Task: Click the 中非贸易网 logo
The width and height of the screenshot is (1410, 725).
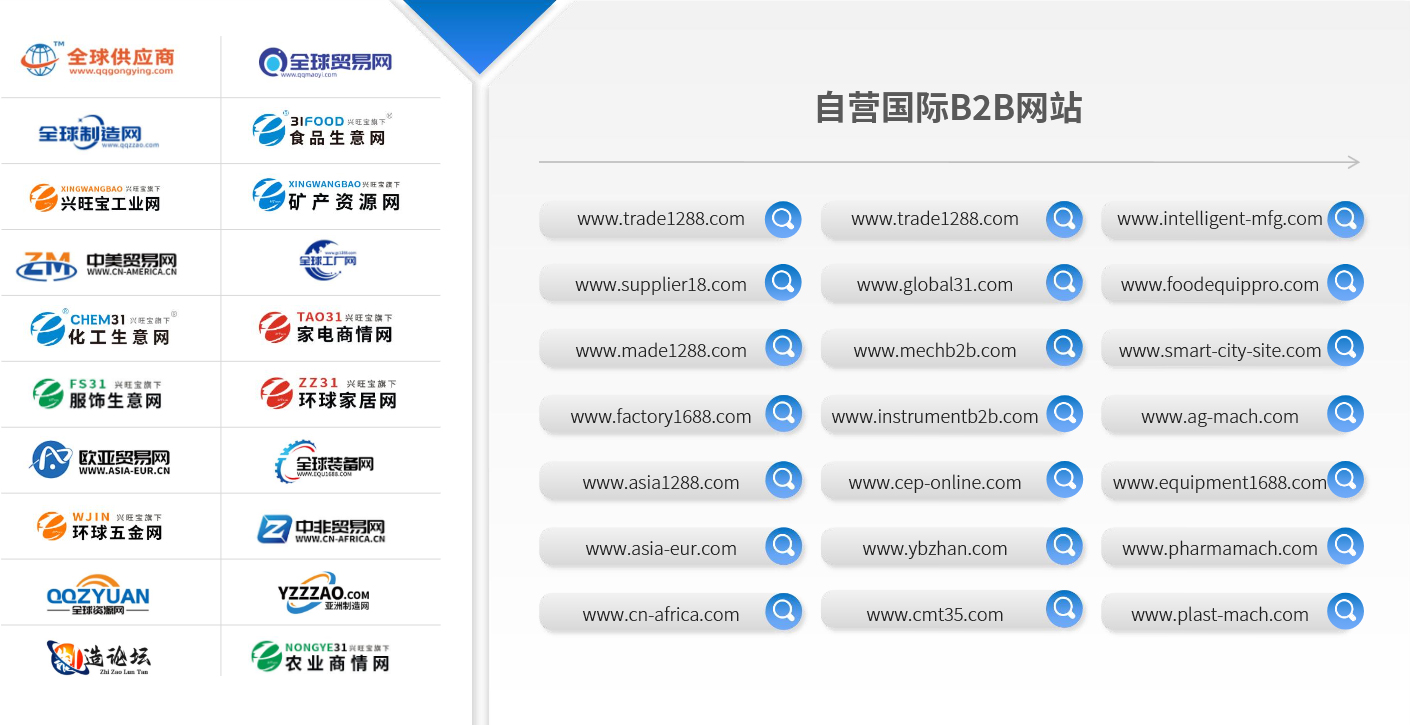Action: 321,529
